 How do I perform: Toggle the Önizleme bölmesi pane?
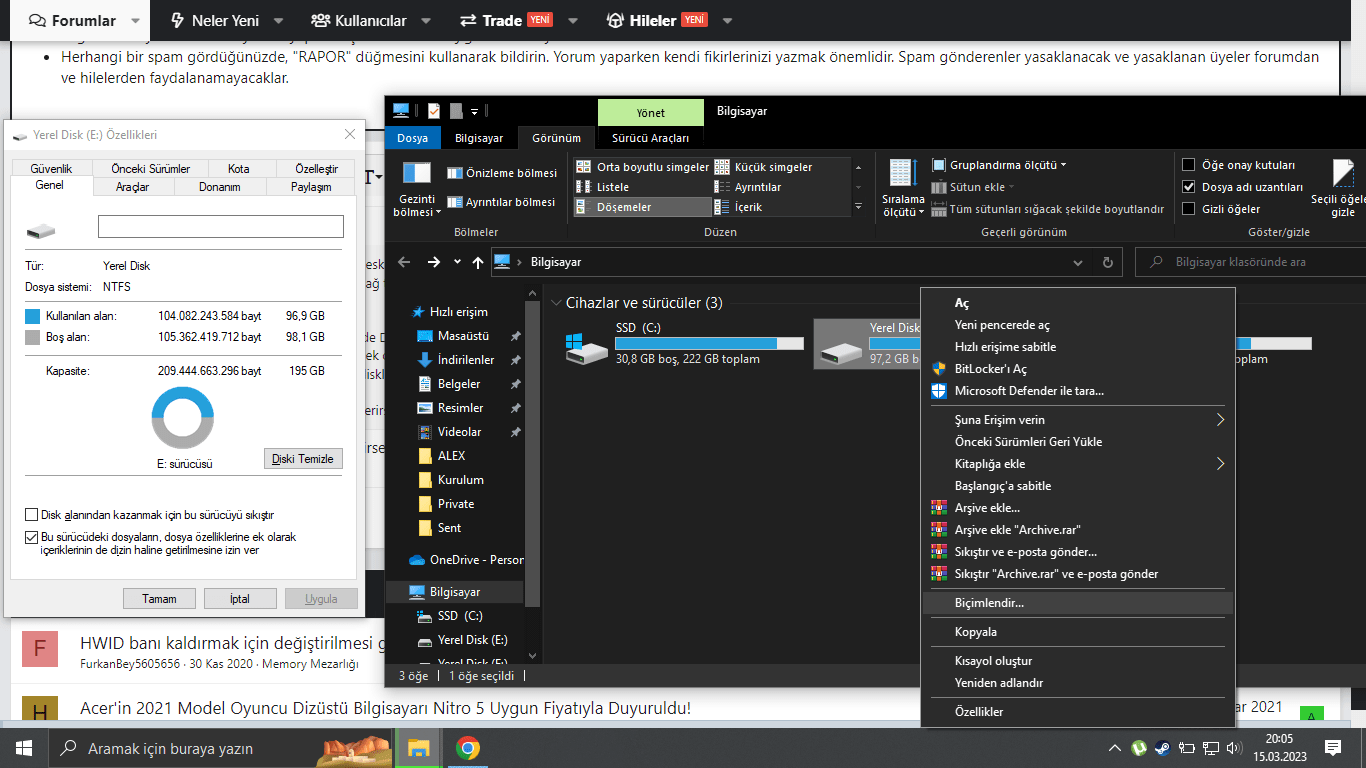point(502,173)
